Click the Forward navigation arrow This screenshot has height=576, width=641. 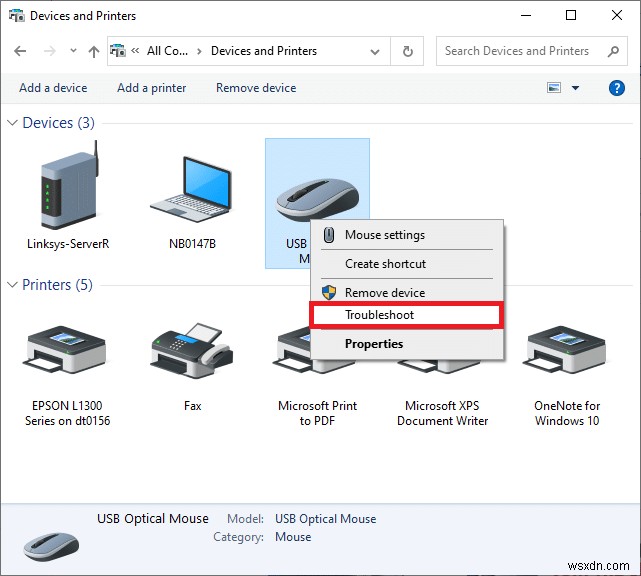click(49, 51)
